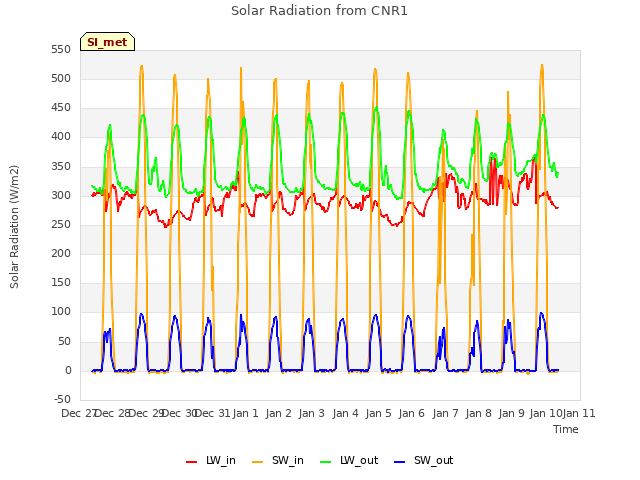Click the Time axis label
This screenshot has width=640, height=480.
[566, 429]
